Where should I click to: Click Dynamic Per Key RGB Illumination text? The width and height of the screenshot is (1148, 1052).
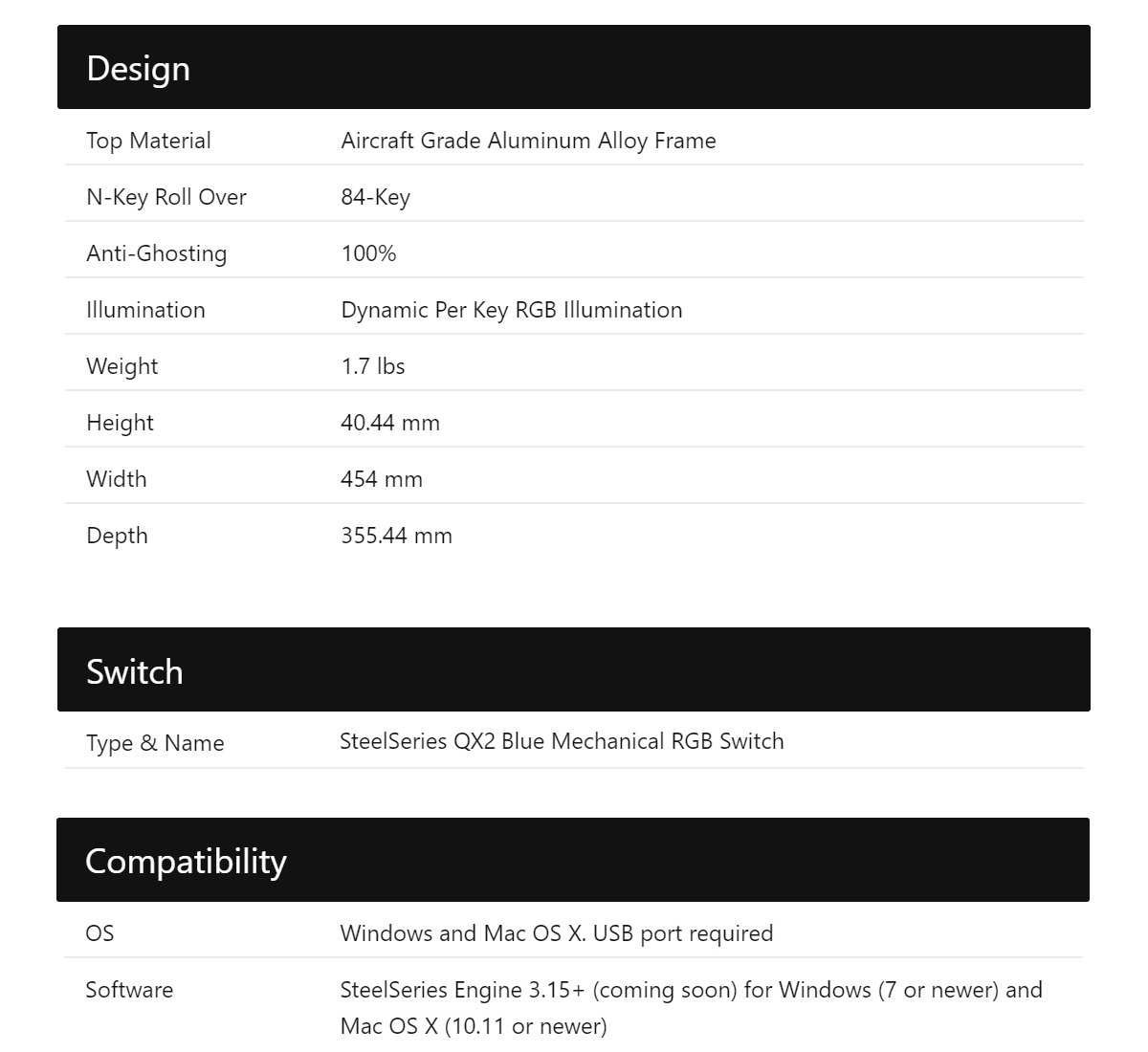512,310
